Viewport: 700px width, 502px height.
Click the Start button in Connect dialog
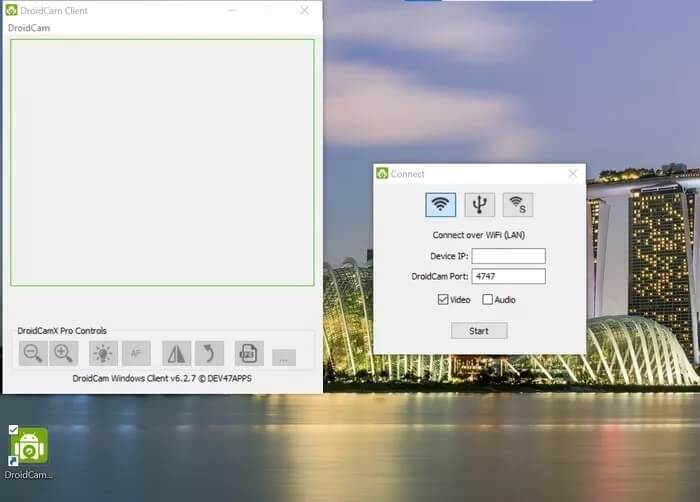(x=479, y=331)
